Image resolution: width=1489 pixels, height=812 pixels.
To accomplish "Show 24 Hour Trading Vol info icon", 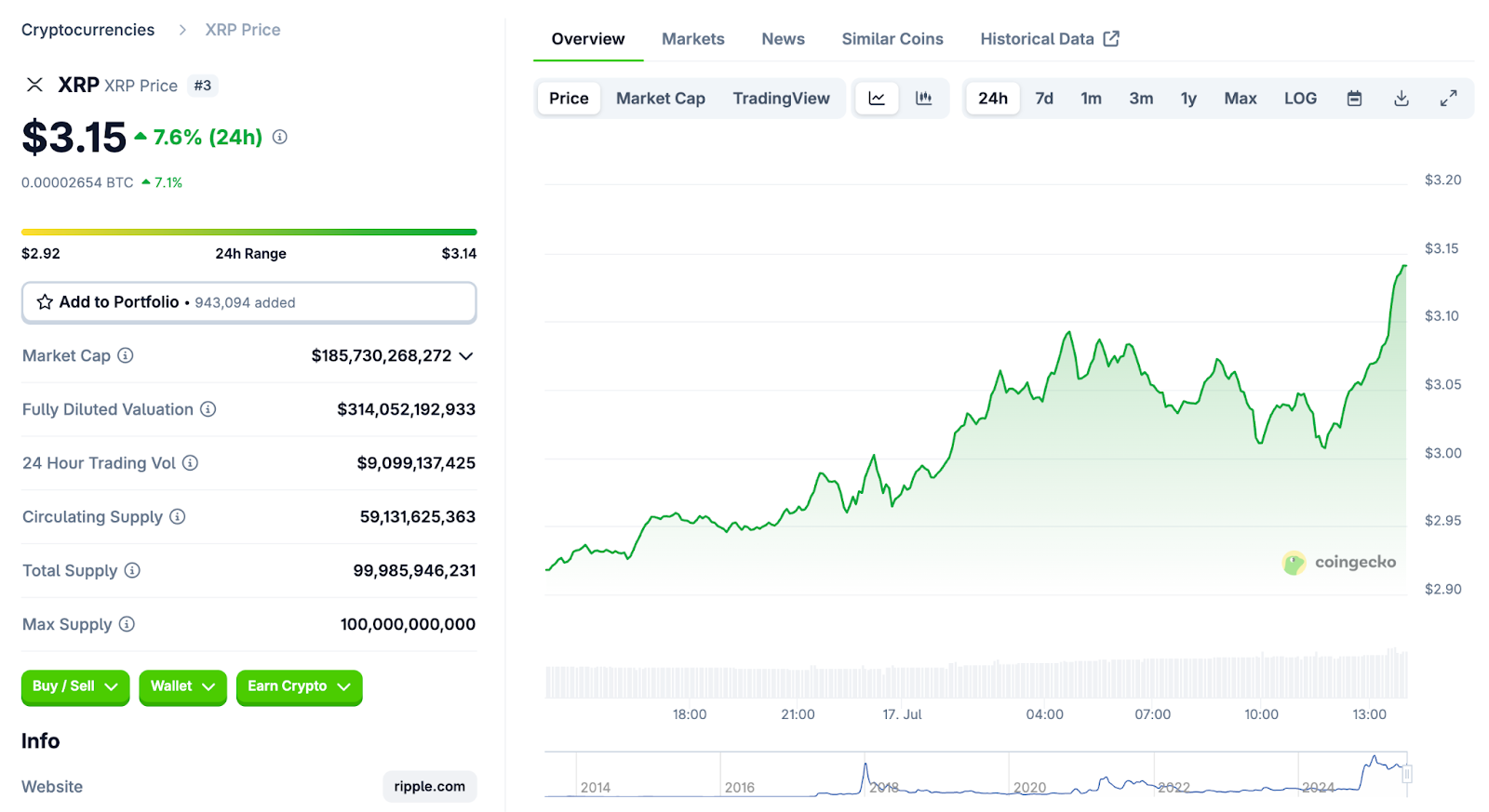I will tap(190, 462).
